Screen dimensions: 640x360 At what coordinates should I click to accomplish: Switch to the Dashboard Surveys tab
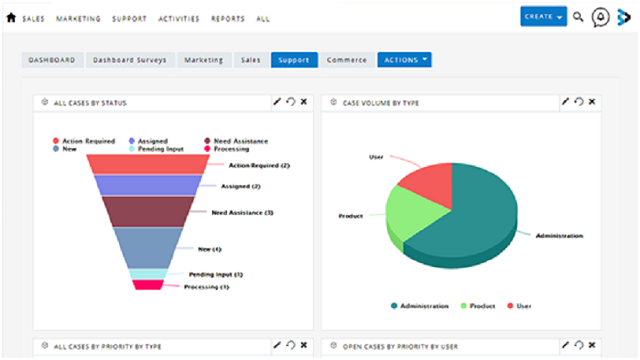pos(130,60)
